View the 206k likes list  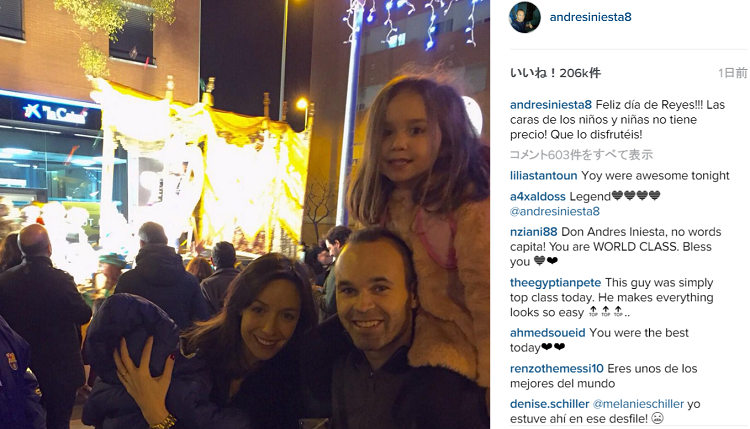555,73
